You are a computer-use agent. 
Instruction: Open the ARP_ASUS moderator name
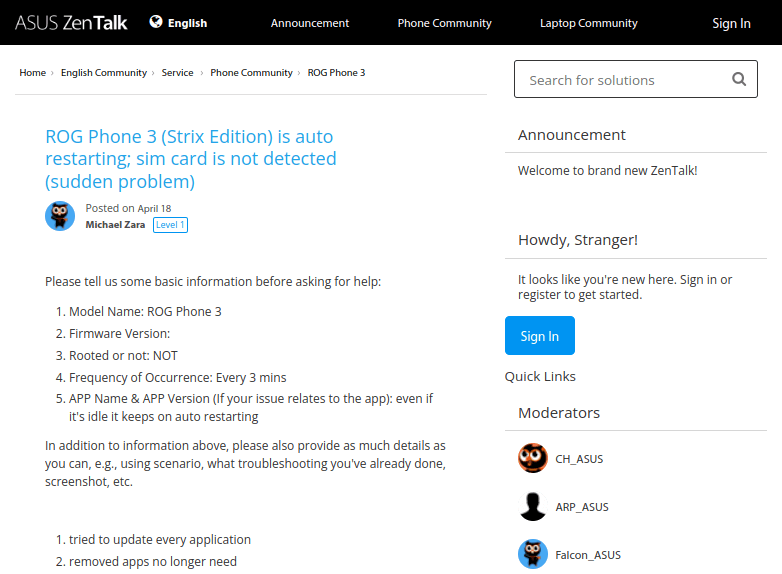click(x=582, y=507)
